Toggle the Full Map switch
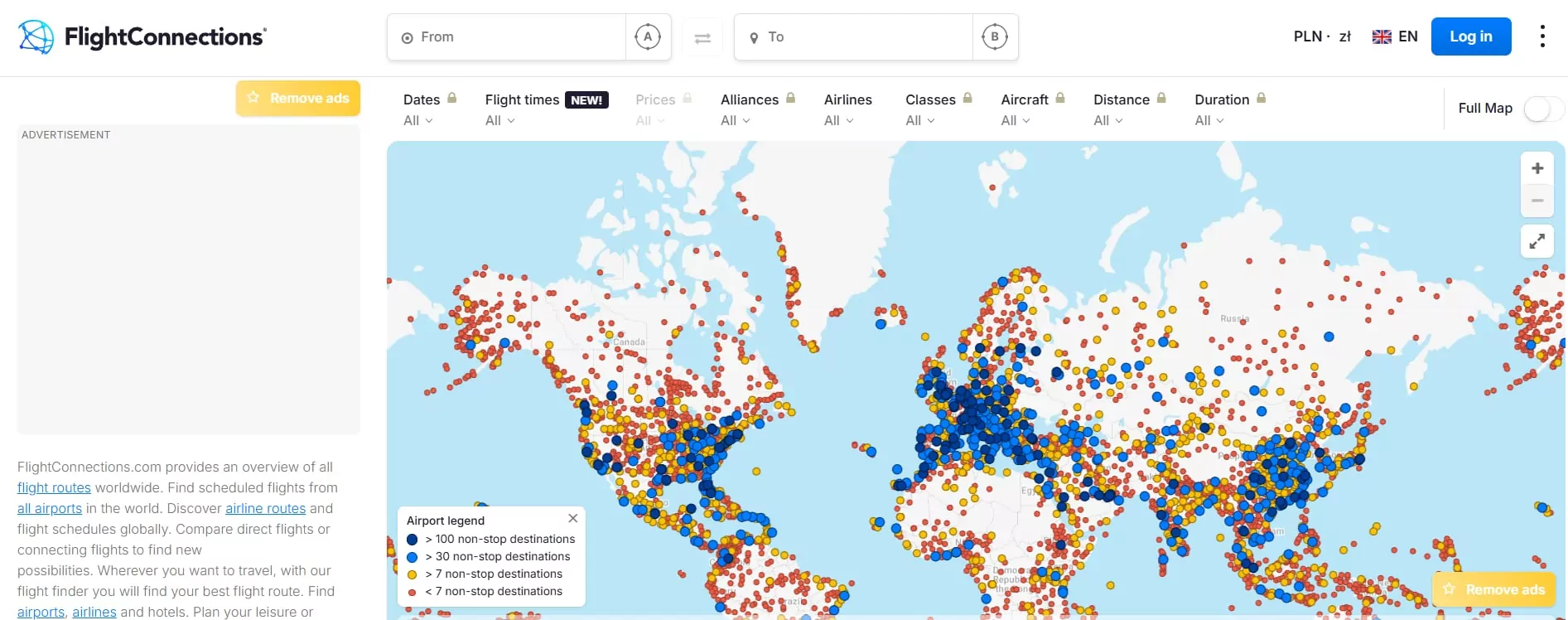 pyautogui.click(x=1543, y=109)
